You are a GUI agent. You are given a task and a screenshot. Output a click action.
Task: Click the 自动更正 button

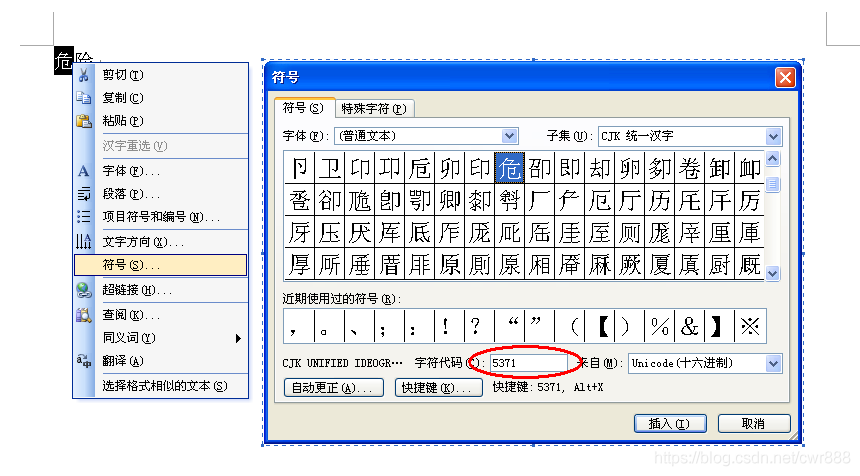tap(334, 388)
